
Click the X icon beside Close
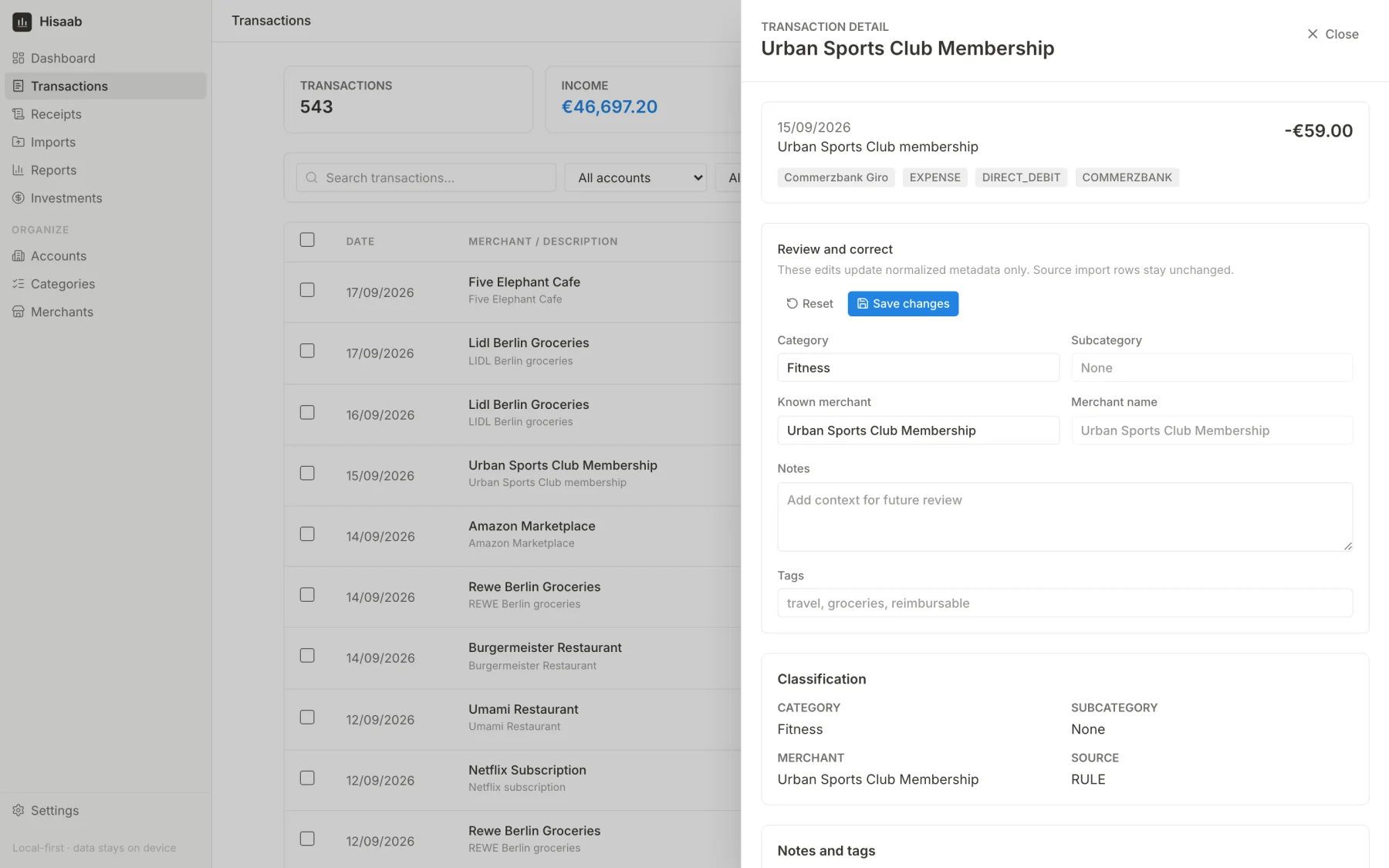[x=1313, y=34]
